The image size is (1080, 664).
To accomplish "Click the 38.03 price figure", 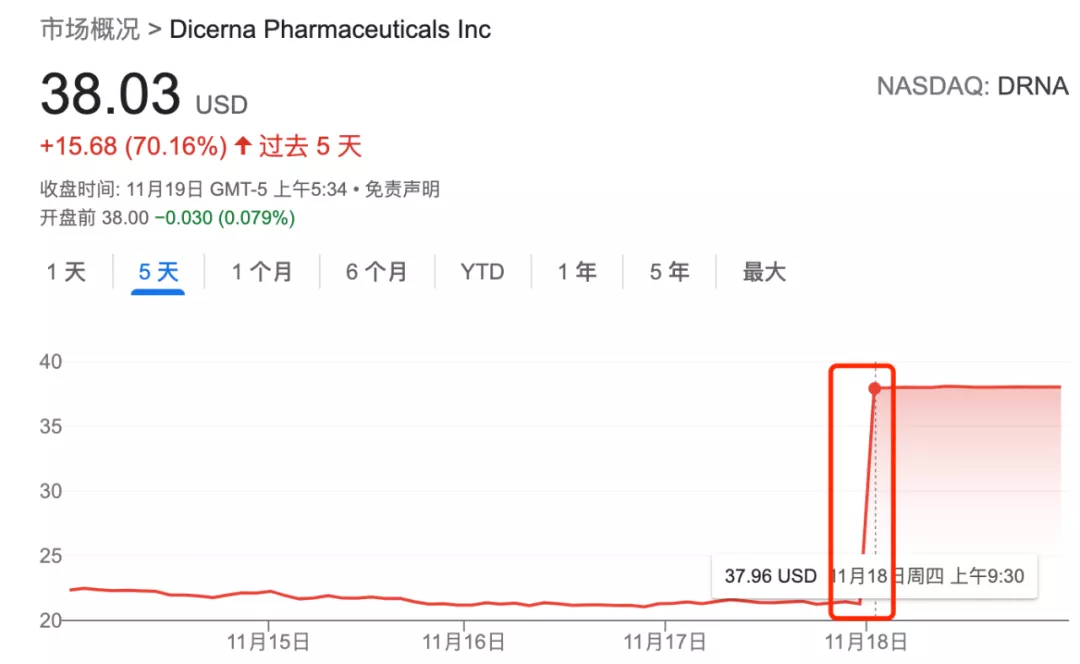I will pos(110,94).
